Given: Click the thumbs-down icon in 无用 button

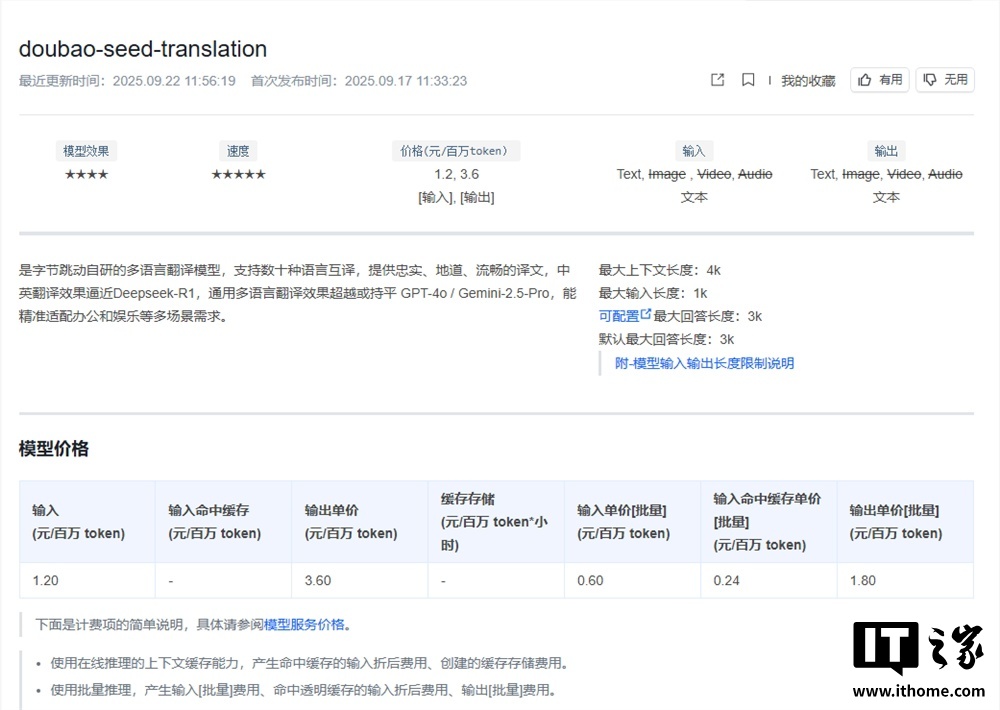Looking at the screenshot, I should point(932,81).
